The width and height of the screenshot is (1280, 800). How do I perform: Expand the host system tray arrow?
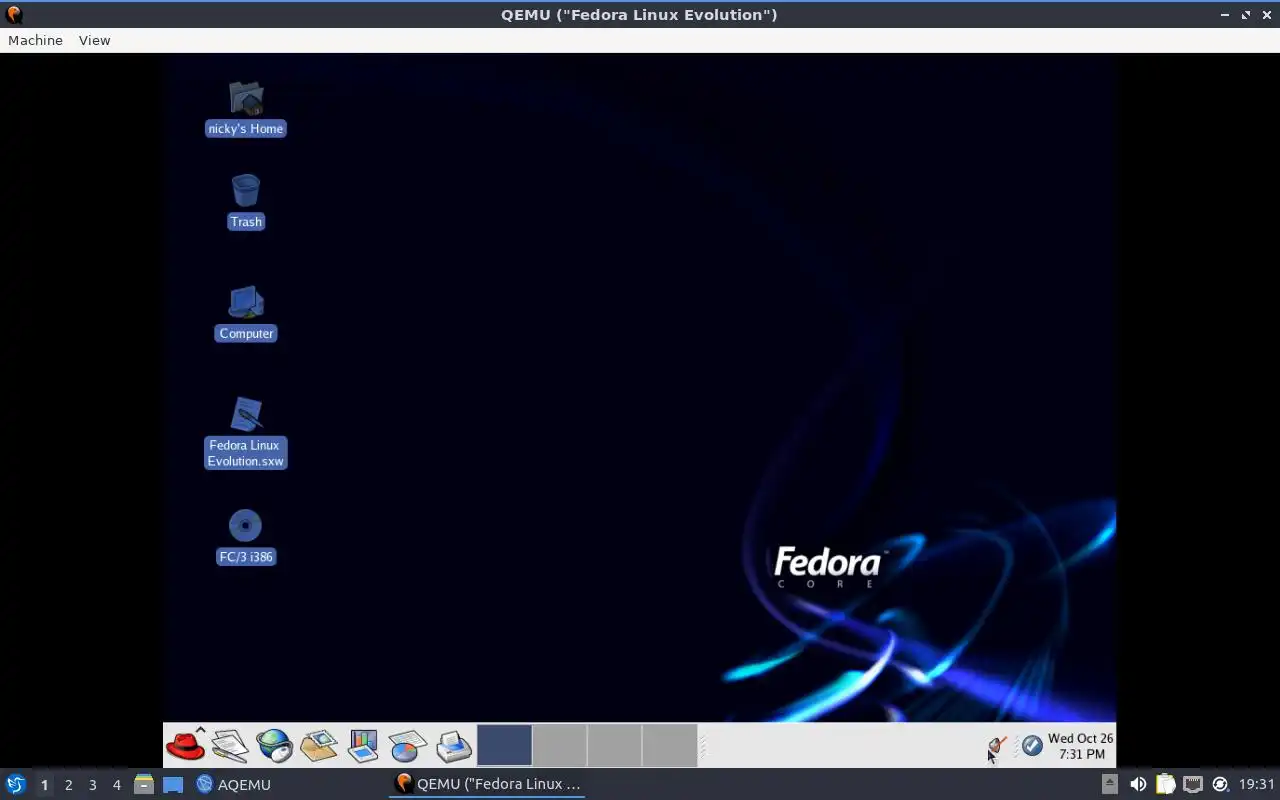point(1110,784)
